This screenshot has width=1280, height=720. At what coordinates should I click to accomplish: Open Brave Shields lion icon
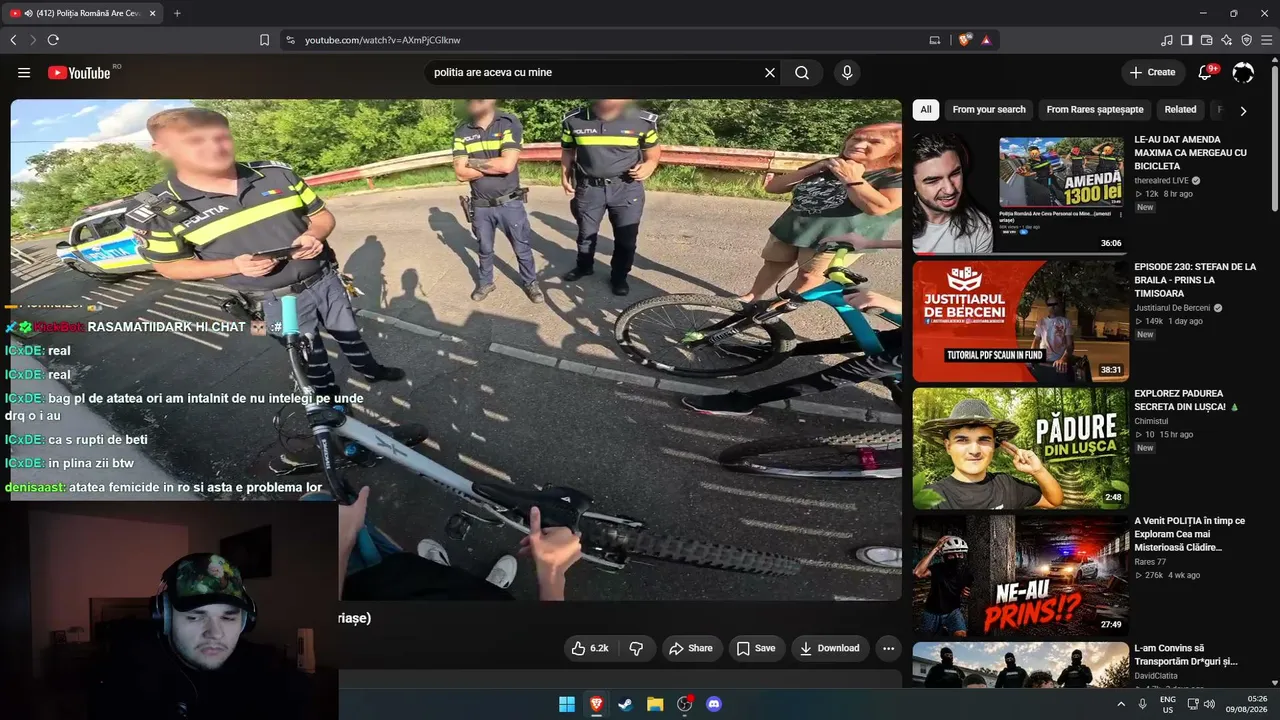pyautogui.click(x=964, y=40)
